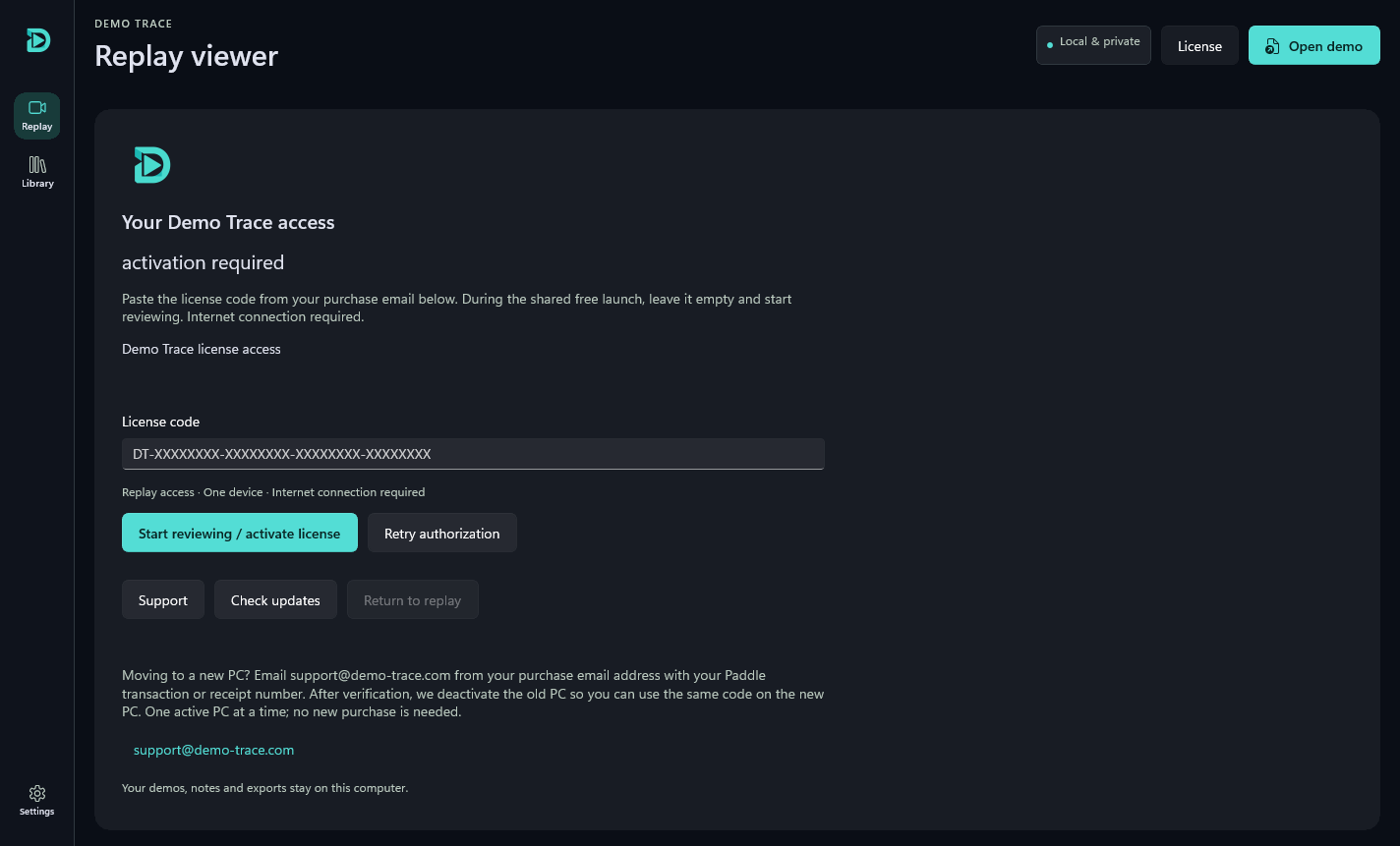
Task: Click the Demo Trace logo in sidebar
Action: click(x=37, y=40)
